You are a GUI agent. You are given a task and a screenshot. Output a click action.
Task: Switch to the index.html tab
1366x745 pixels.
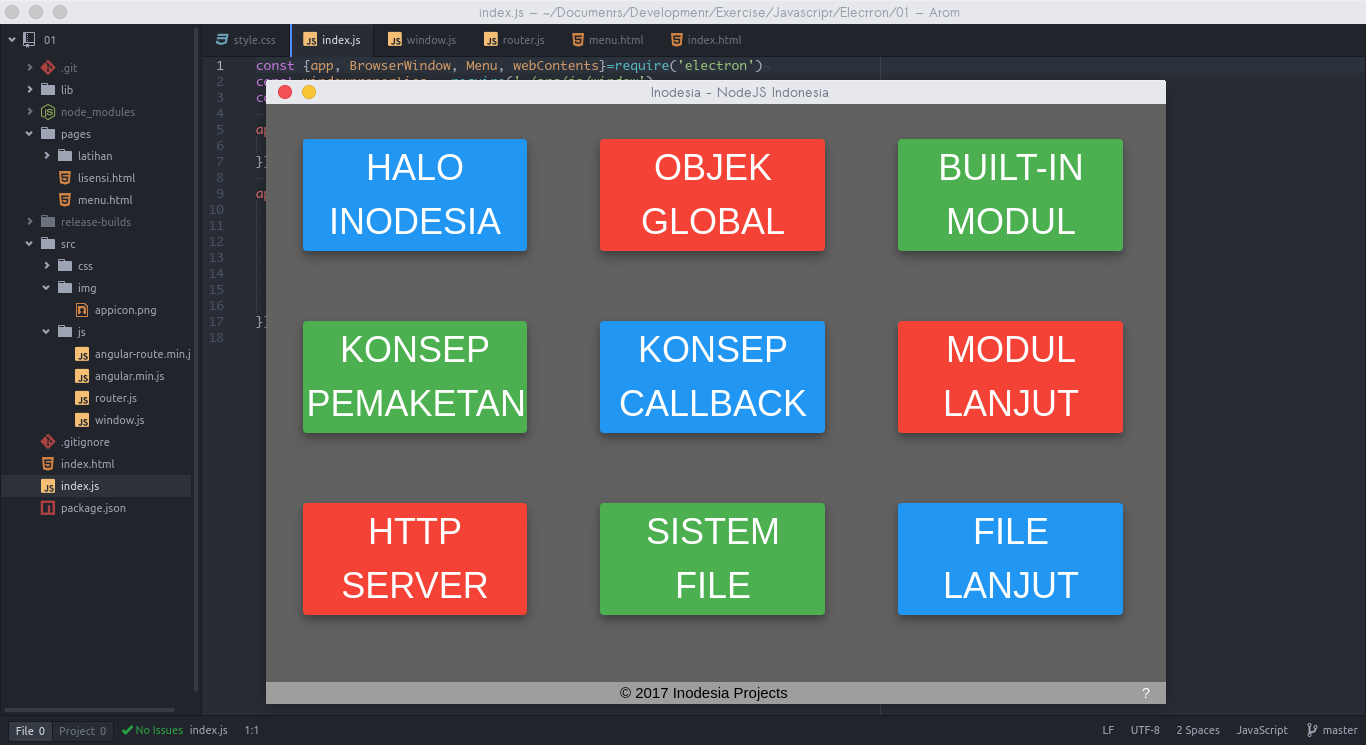pos(705,40)
